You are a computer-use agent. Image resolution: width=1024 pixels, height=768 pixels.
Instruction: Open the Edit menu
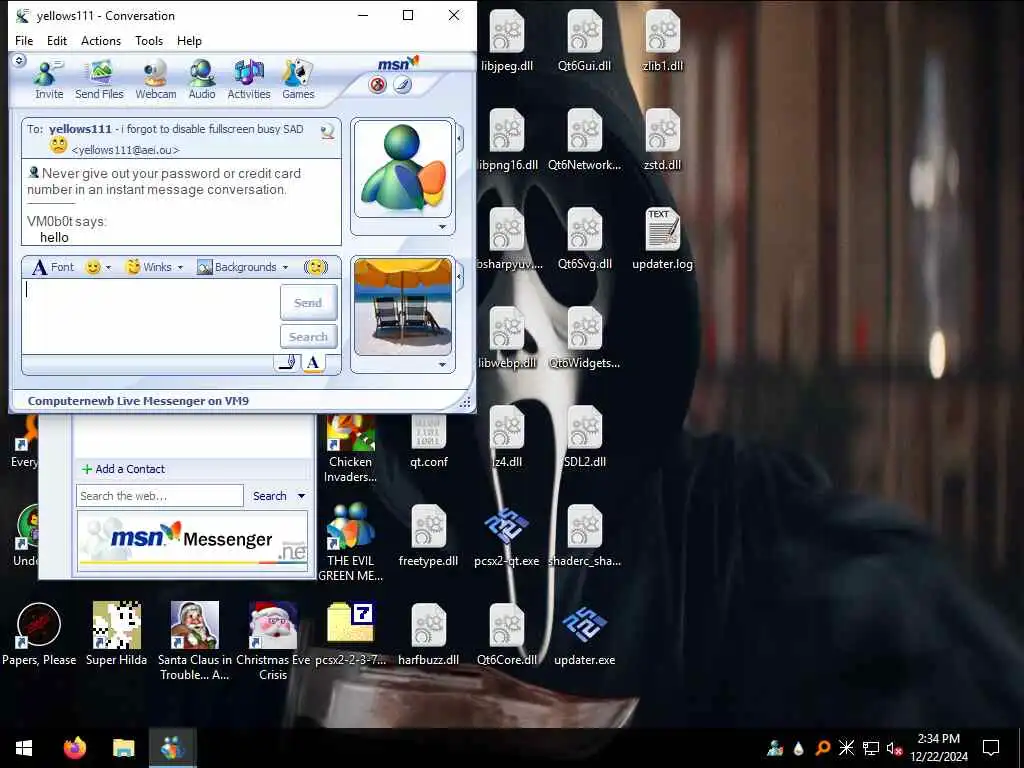(57, 40)
